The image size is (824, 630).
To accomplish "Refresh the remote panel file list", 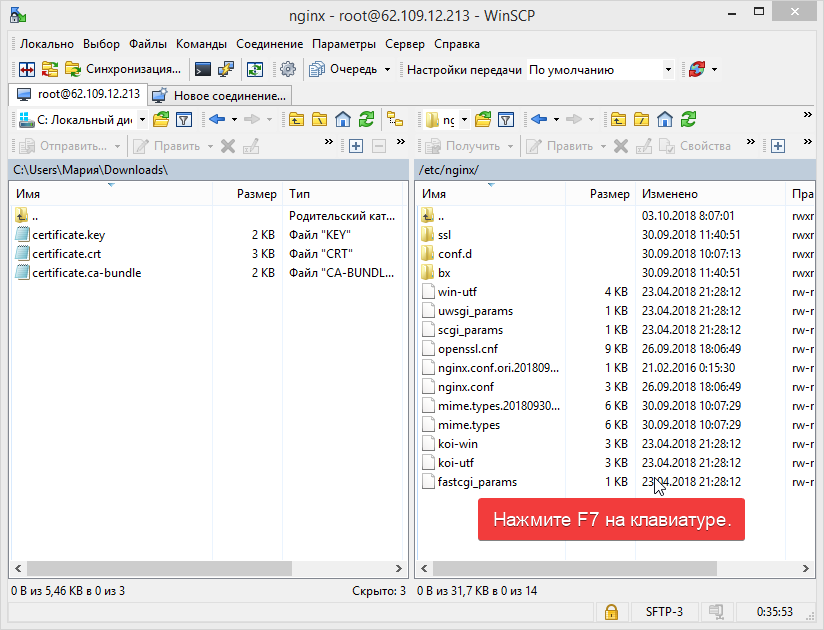I will coord(688,120).
